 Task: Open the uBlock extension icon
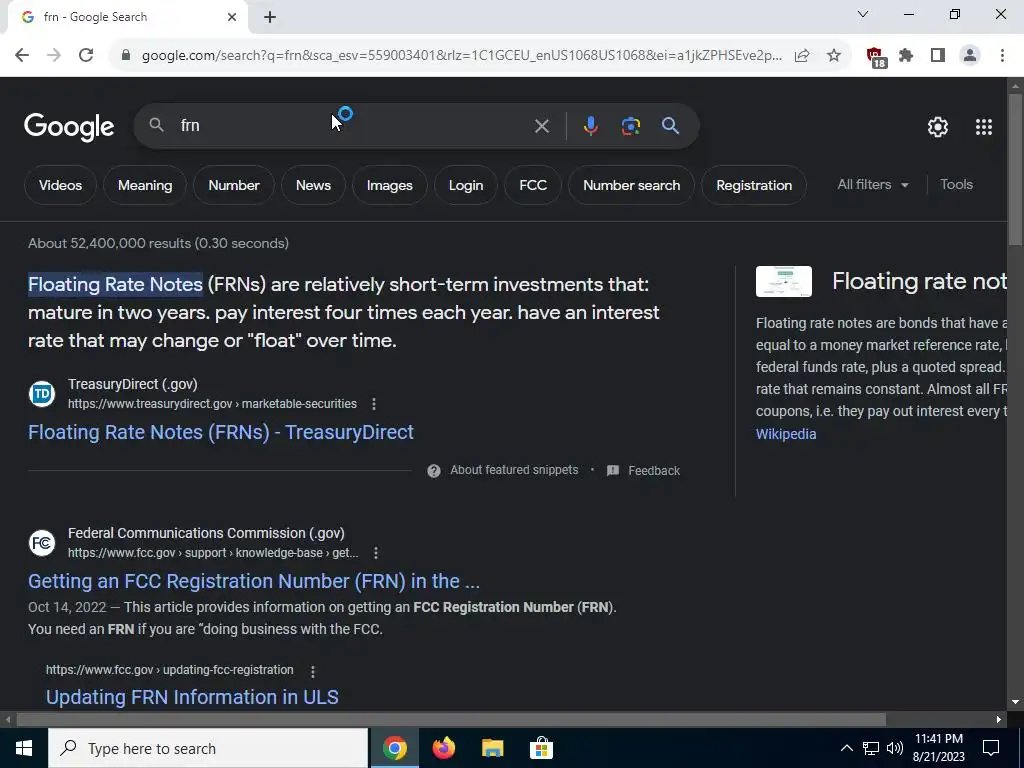[x=876, y=57]
